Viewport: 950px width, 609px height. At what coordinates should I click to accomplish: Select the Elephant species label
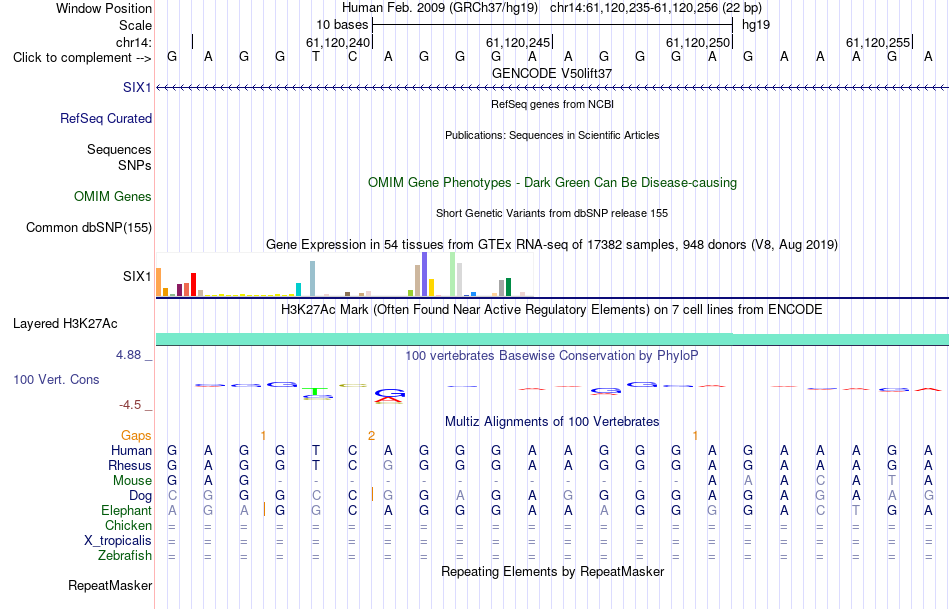[127, 511]
